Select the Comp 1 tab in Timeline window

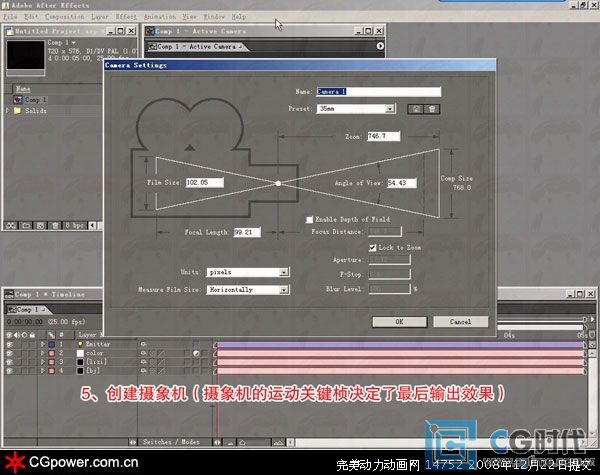click(27, 309)
